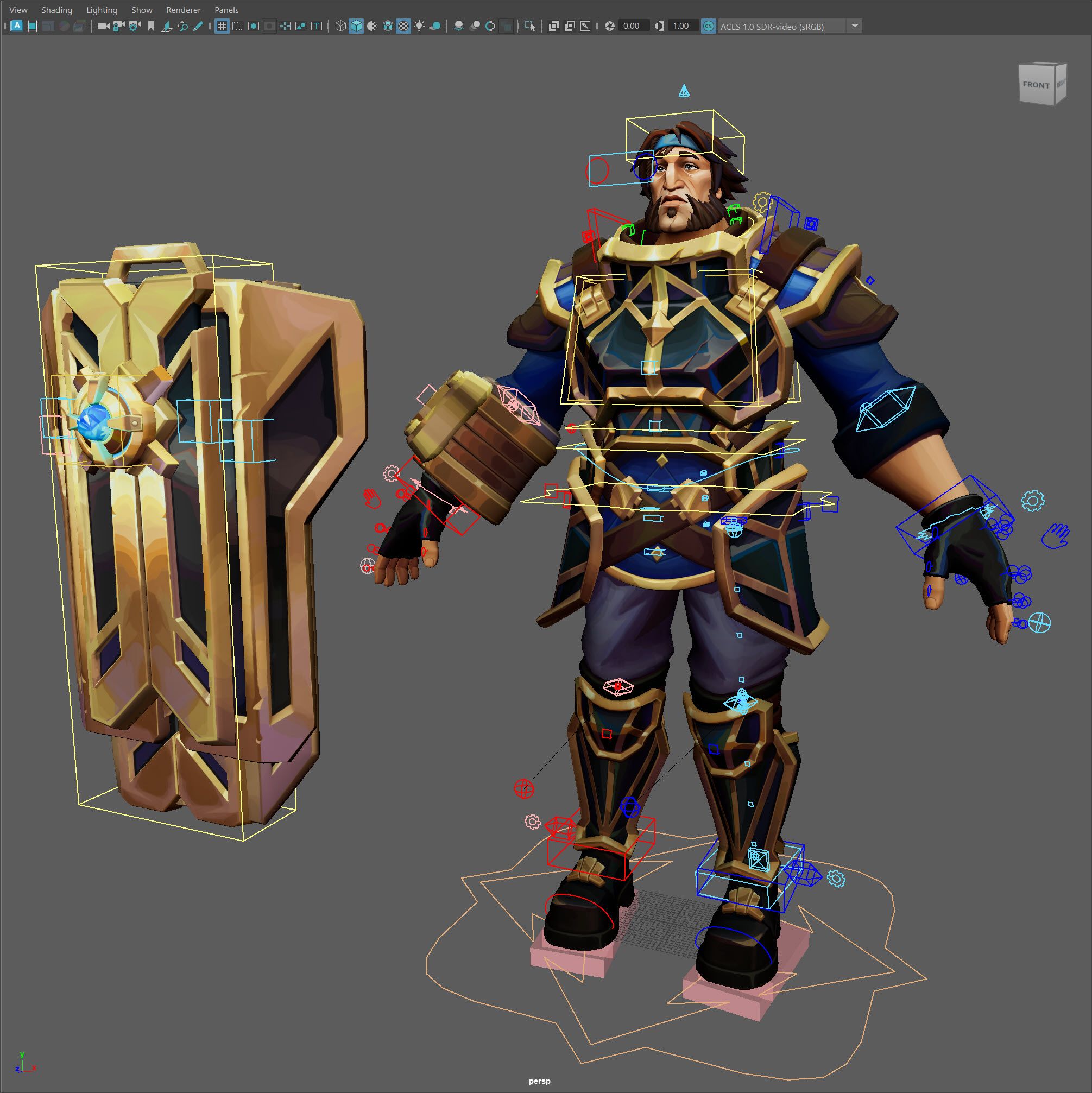Open the ACES 1.0 SDR-video view transform dropdown
Image resolution: width=1092 pixels, height=1093 pixels.
[x=790, y=26]
